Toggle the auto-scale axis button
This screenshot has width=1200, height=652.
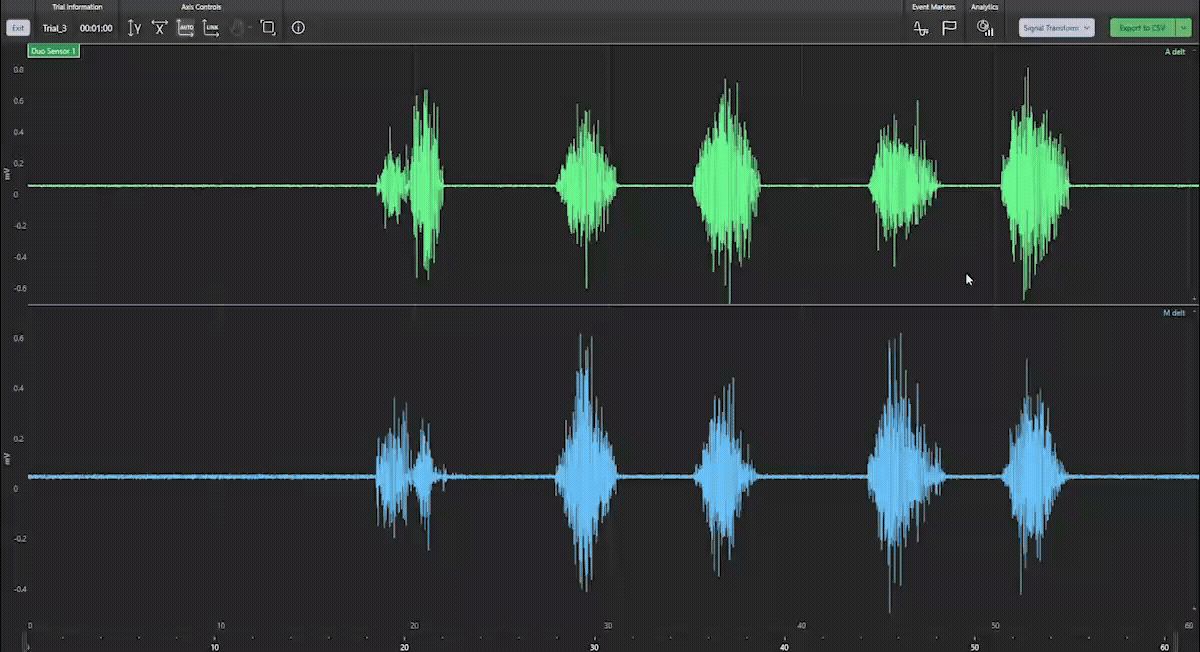point(186,28)
